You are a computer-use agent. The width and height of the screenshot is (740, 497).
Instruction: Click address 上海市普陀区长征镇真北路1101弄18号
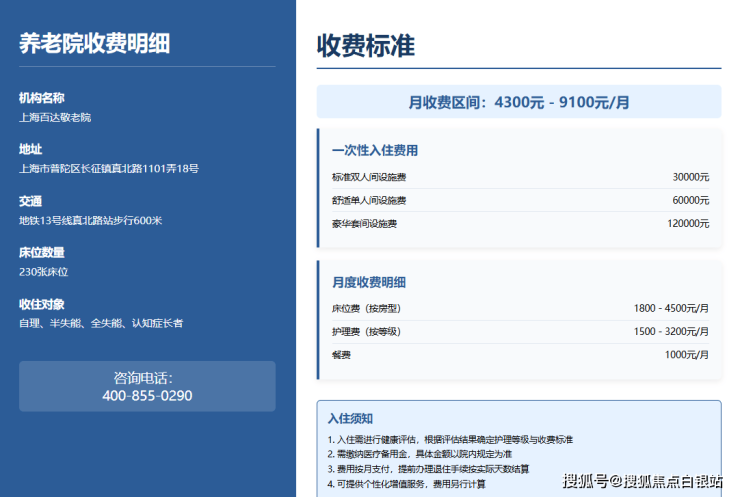pos(109,169)
